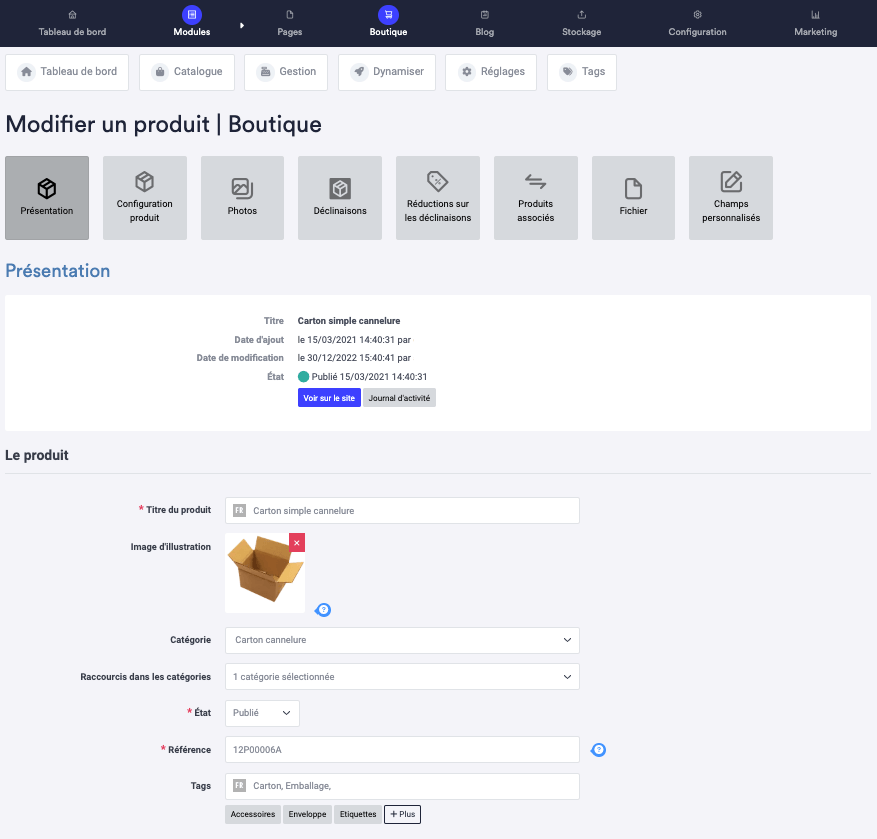Open Raccourcis dans les catégories dropdown
The image size is (877, 839).
click(x=402, y=677)
